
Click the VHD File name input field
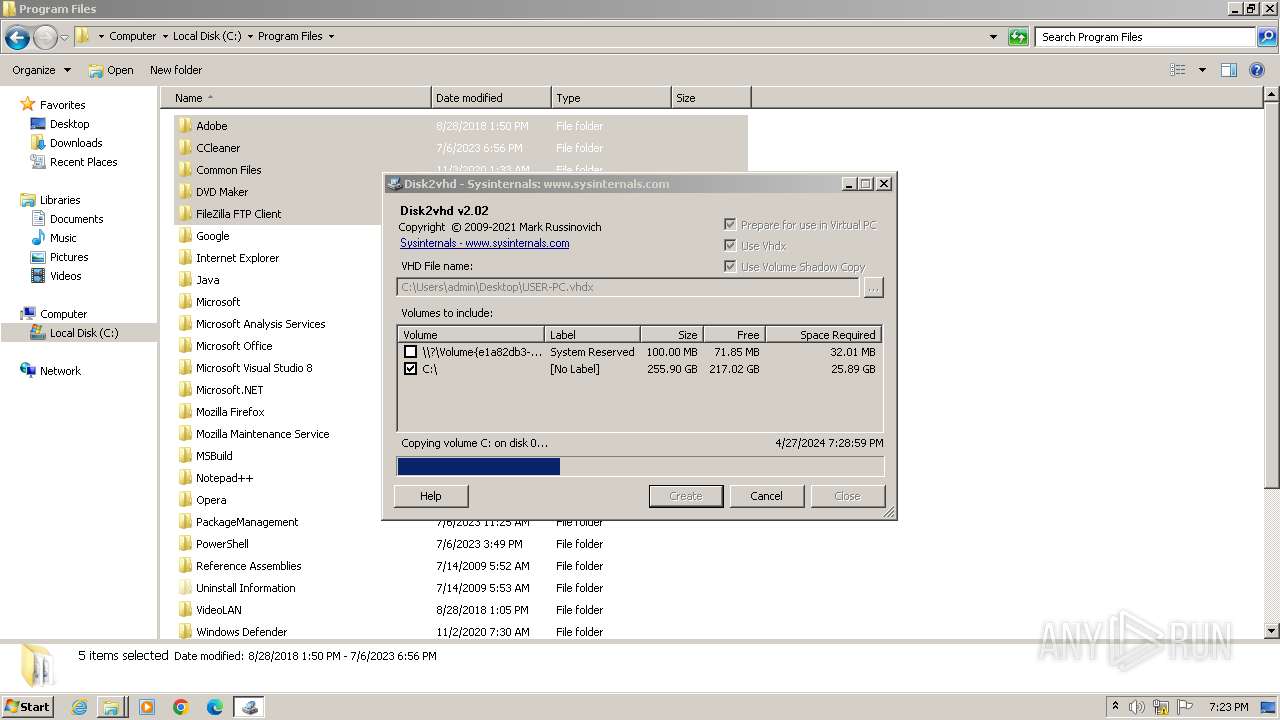pyautogui.click(x=628, y=287)
